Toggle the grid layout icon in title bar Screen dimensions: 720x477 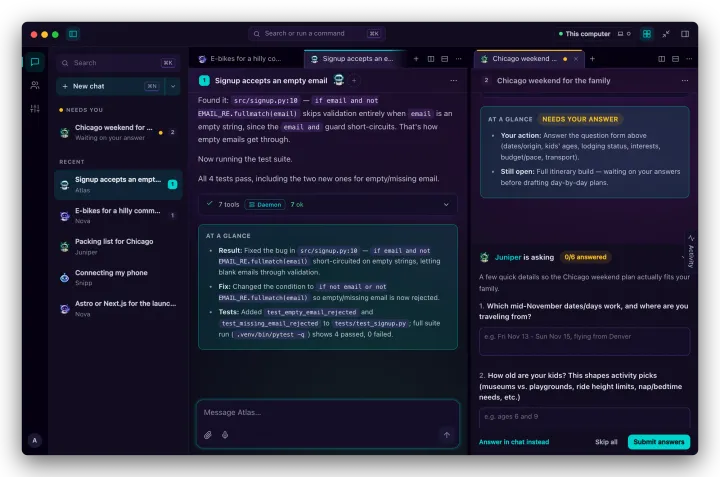tap(647, 34)
